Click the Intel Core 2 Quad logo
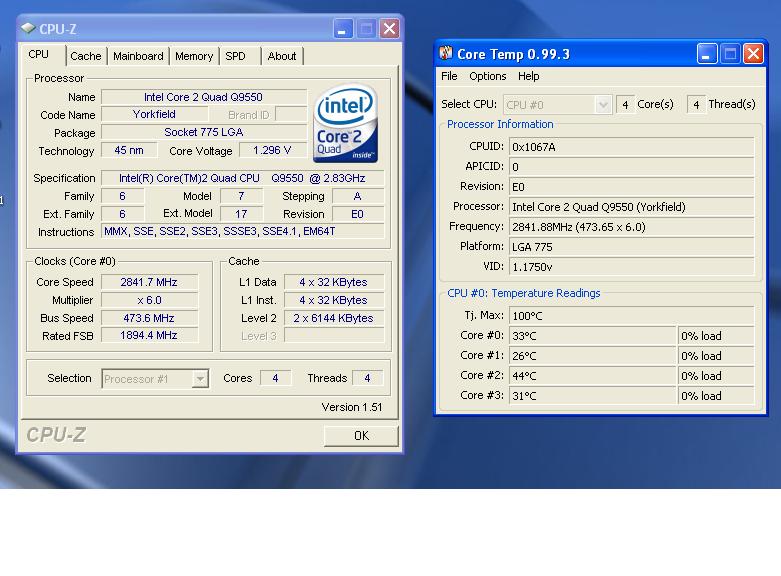 click(345, 123)
